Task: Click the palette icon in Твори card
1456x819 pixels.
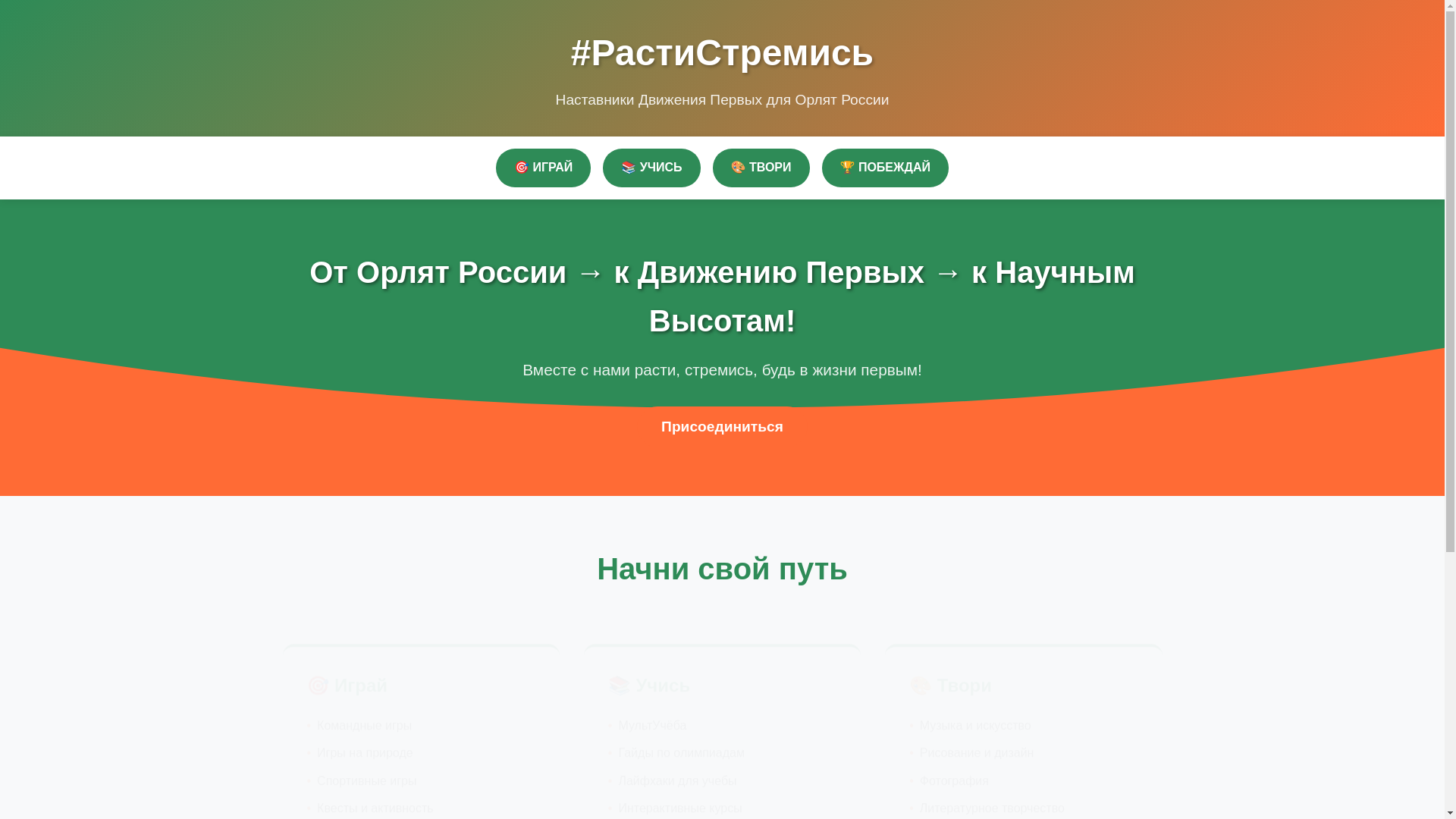Action: pos(920,686)
